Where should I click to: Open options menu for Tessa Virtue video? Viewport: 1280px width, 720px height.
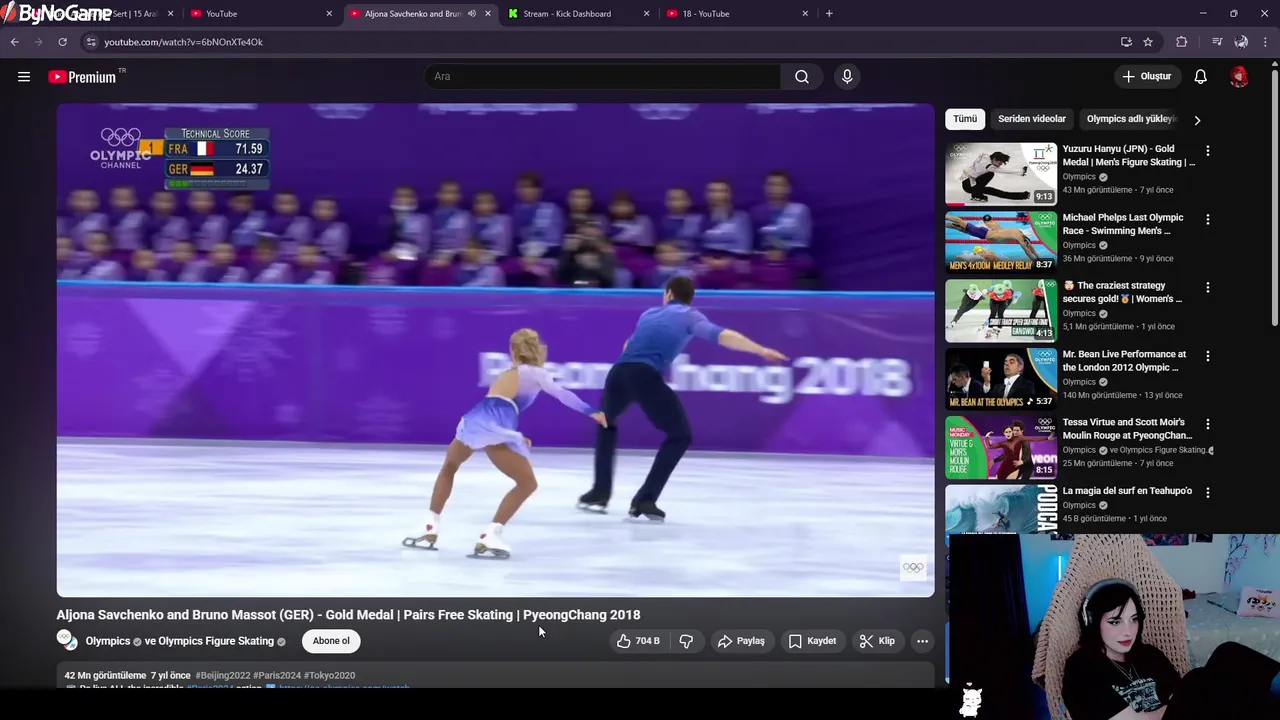click(x=1208, y=424)
